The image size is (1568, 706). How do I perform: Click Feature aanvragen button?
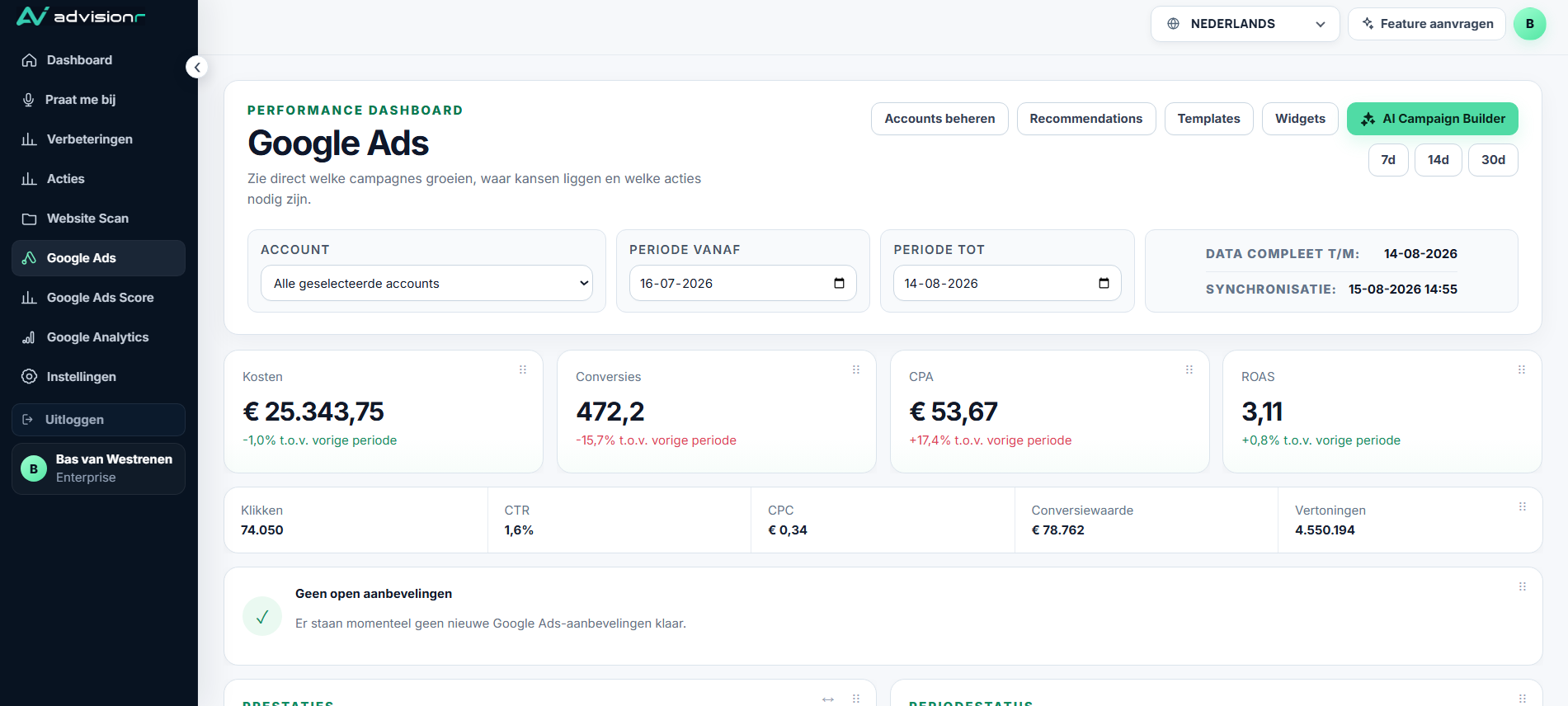1426,24
